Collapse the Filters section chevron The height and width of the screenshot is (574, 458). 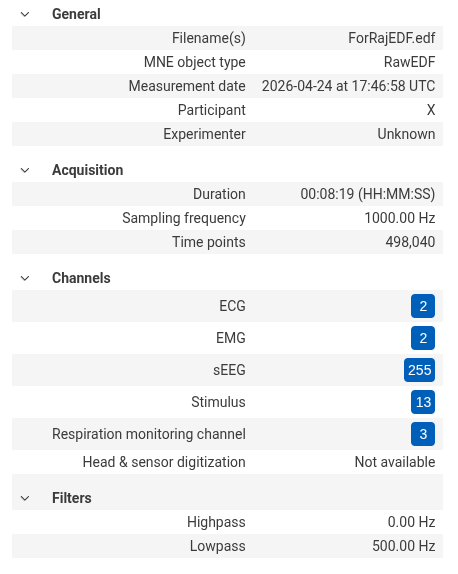click(25, 498)
